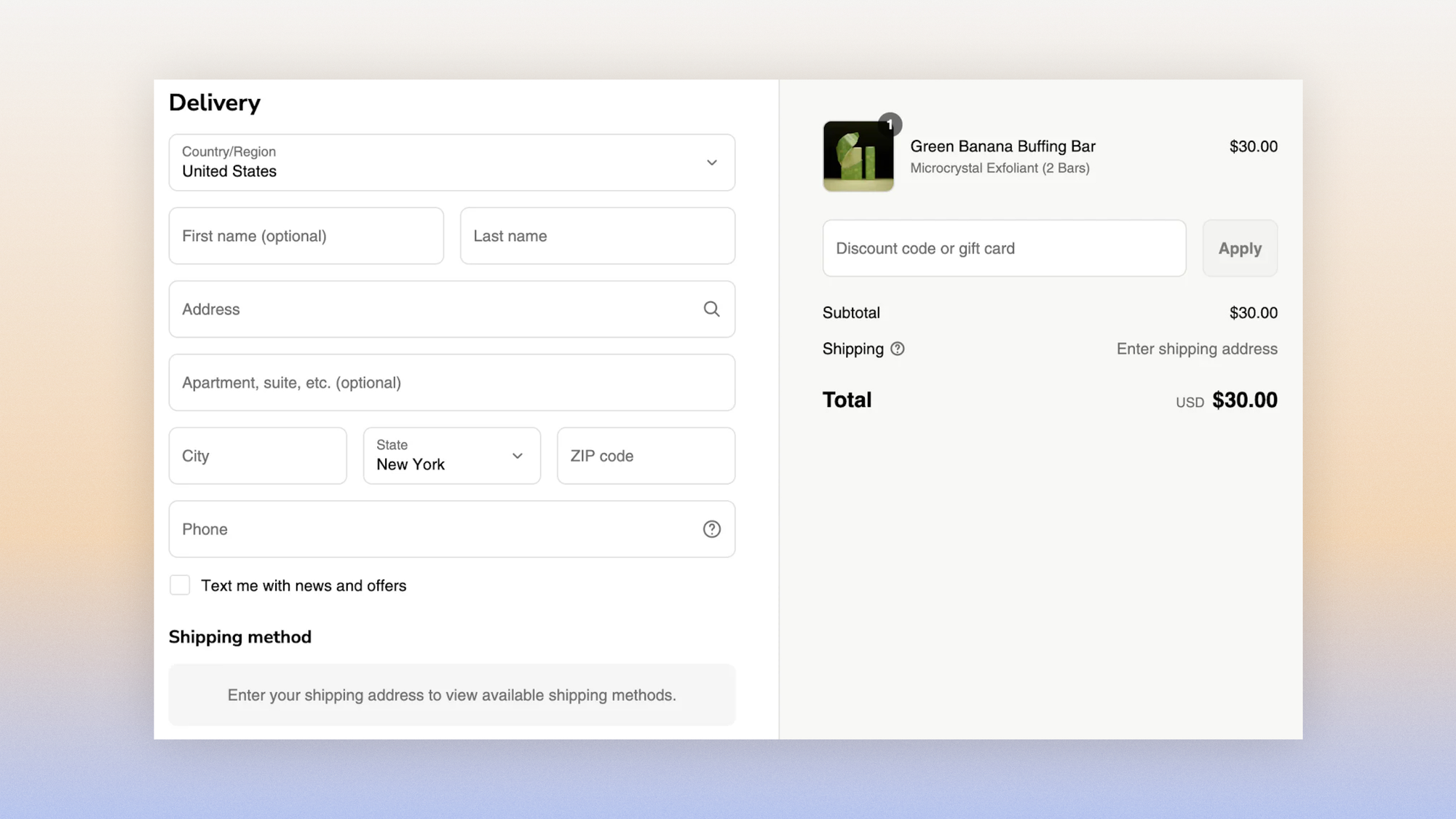Focus the First name (optional) field

click(306, 236)
